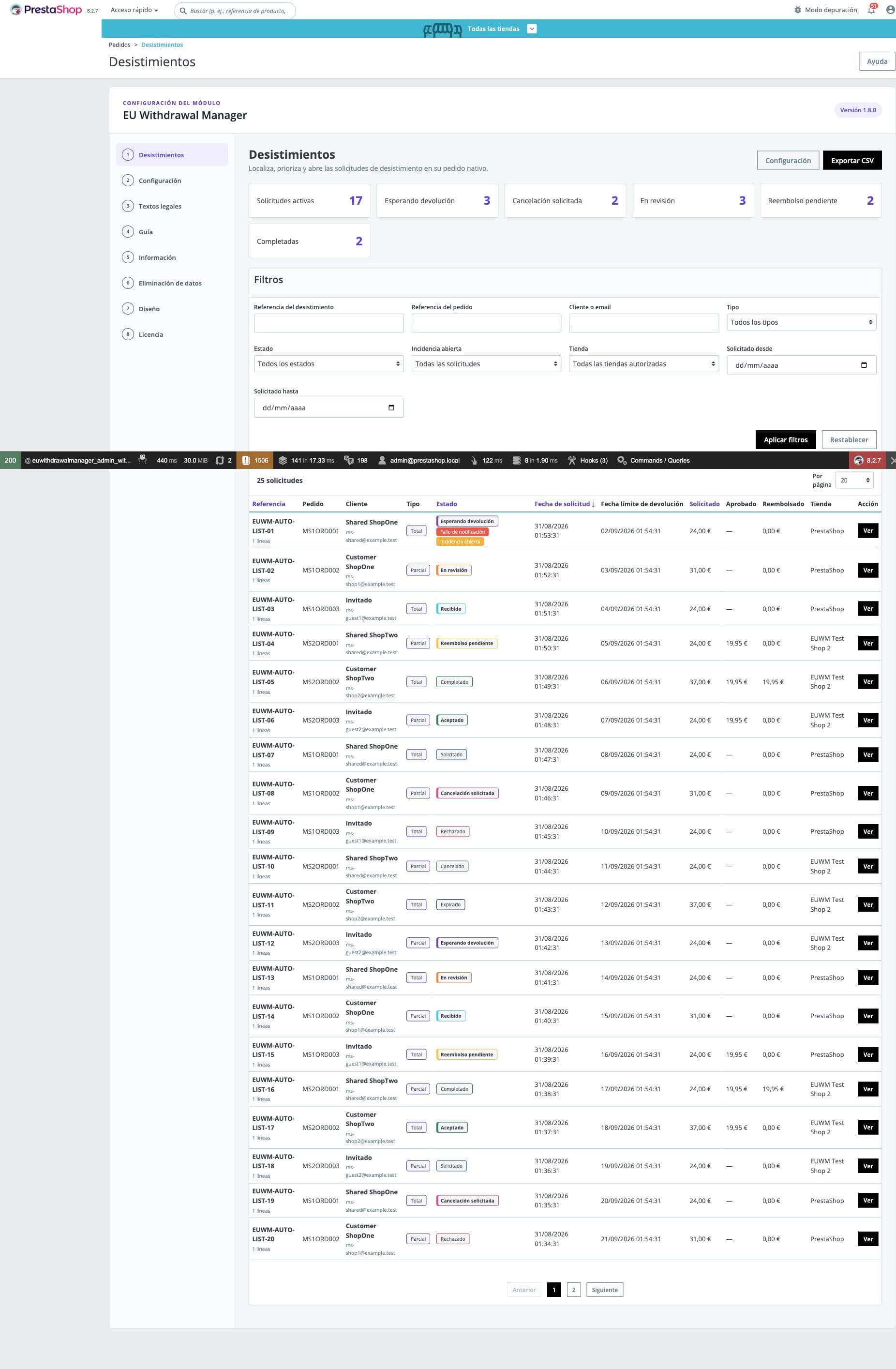Open the Incidencia abierta dropdown
The image size is (896, 1369).
[486, 363]
